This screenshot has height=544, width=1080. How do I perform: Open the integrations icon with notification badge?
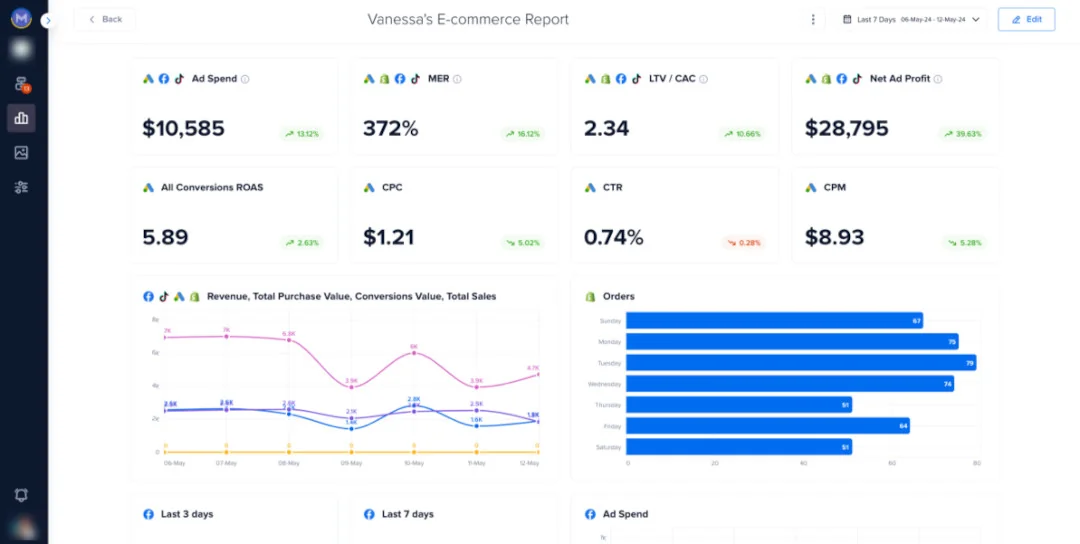pyautogui.click(x=21, y=84)
